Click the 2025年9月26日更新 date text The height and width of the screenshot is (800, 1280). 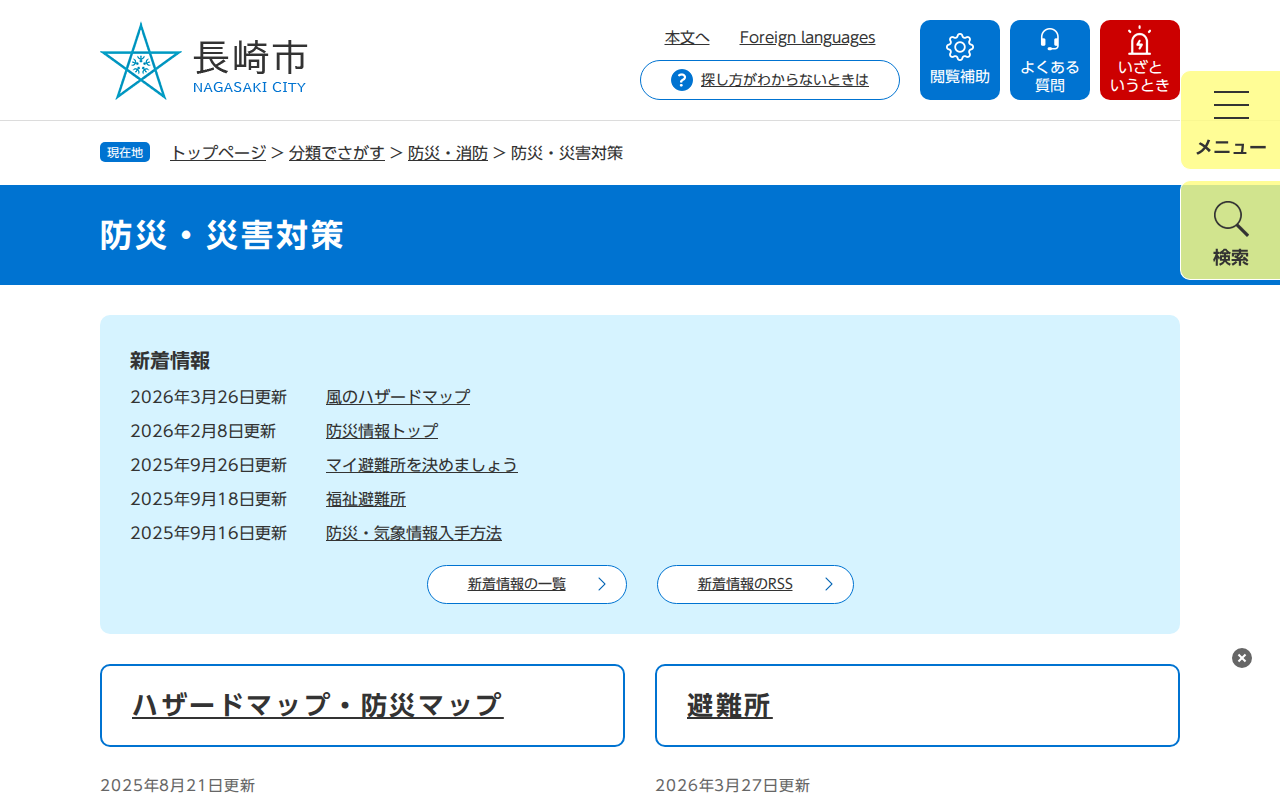coord(208,465)
